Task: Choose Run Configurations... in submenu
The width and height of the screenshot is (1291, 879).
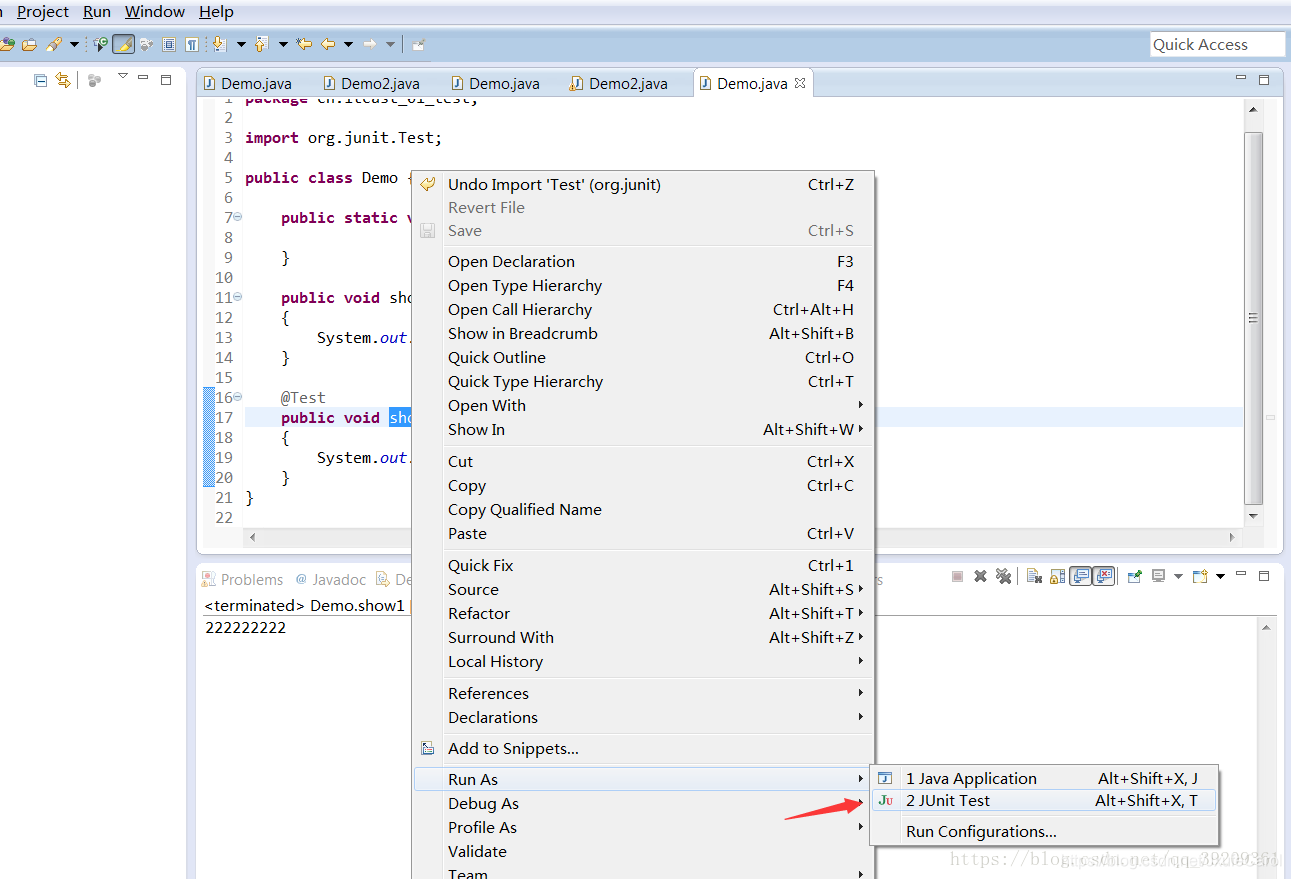Action: point(980,831)
